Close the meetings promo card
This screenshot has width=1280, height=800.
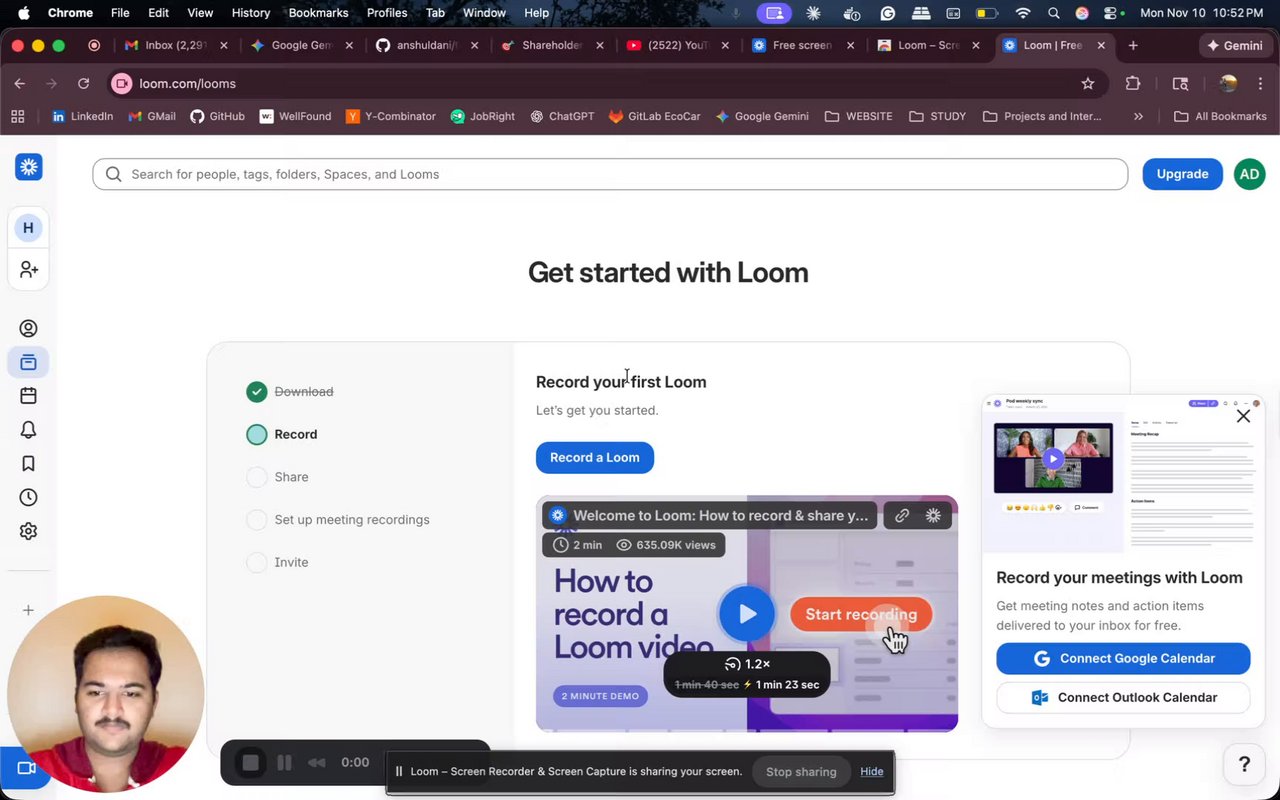(x=1243, y=416)
